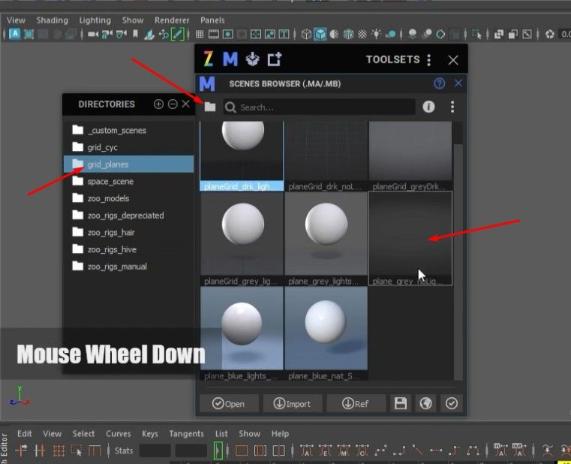Open the viewport Panels menu
571x464 pixels.
(x=212, y=20)
